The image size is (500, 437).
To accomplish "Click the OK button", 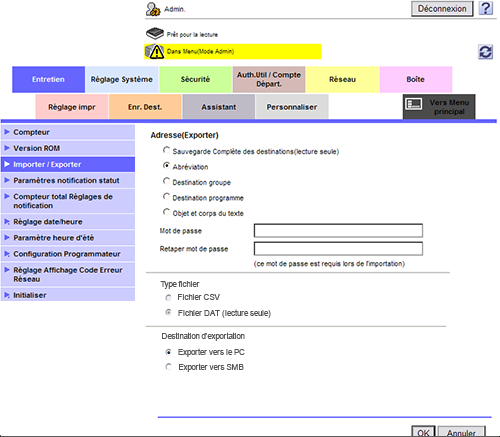I will (423, 432).
